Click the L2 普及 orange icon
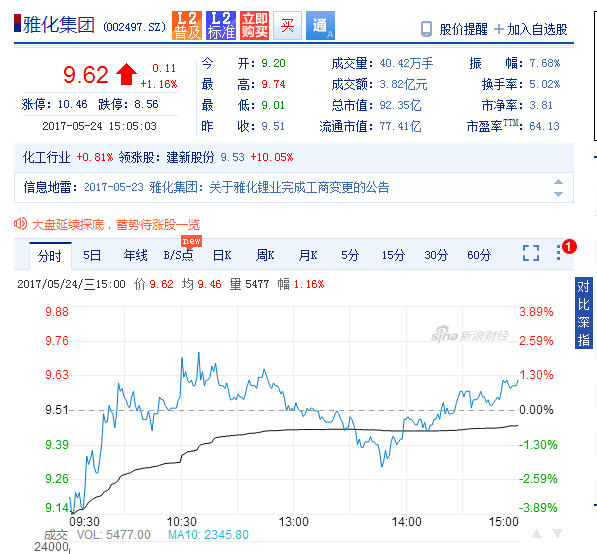This screenshot has width=597, height=554. pos(187,26)
